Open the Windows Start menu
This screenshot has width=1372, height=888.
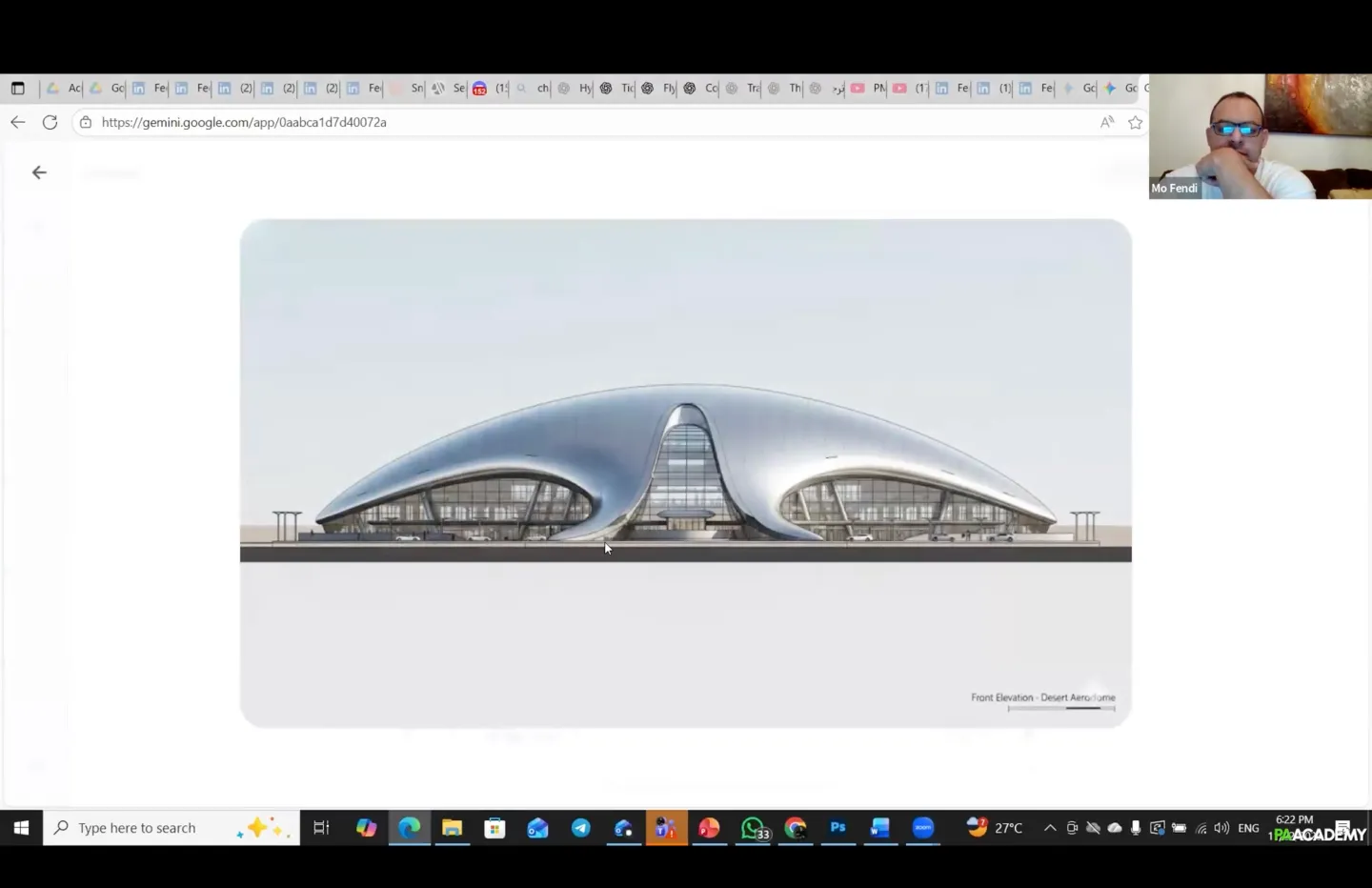click(x=21, y=828)
